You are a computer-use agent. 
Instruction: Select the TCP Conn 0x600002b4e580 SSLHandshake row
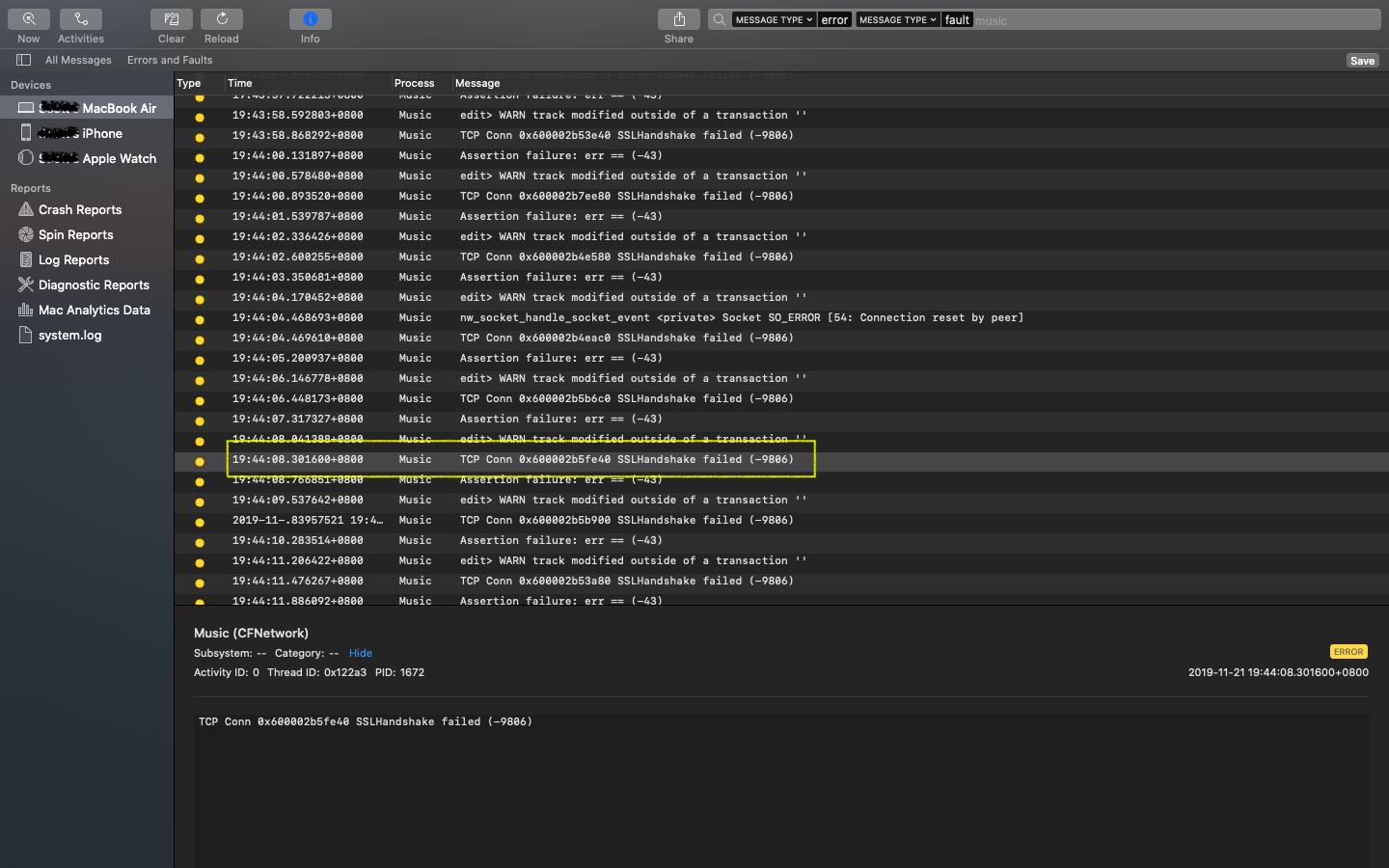[781, 257]
